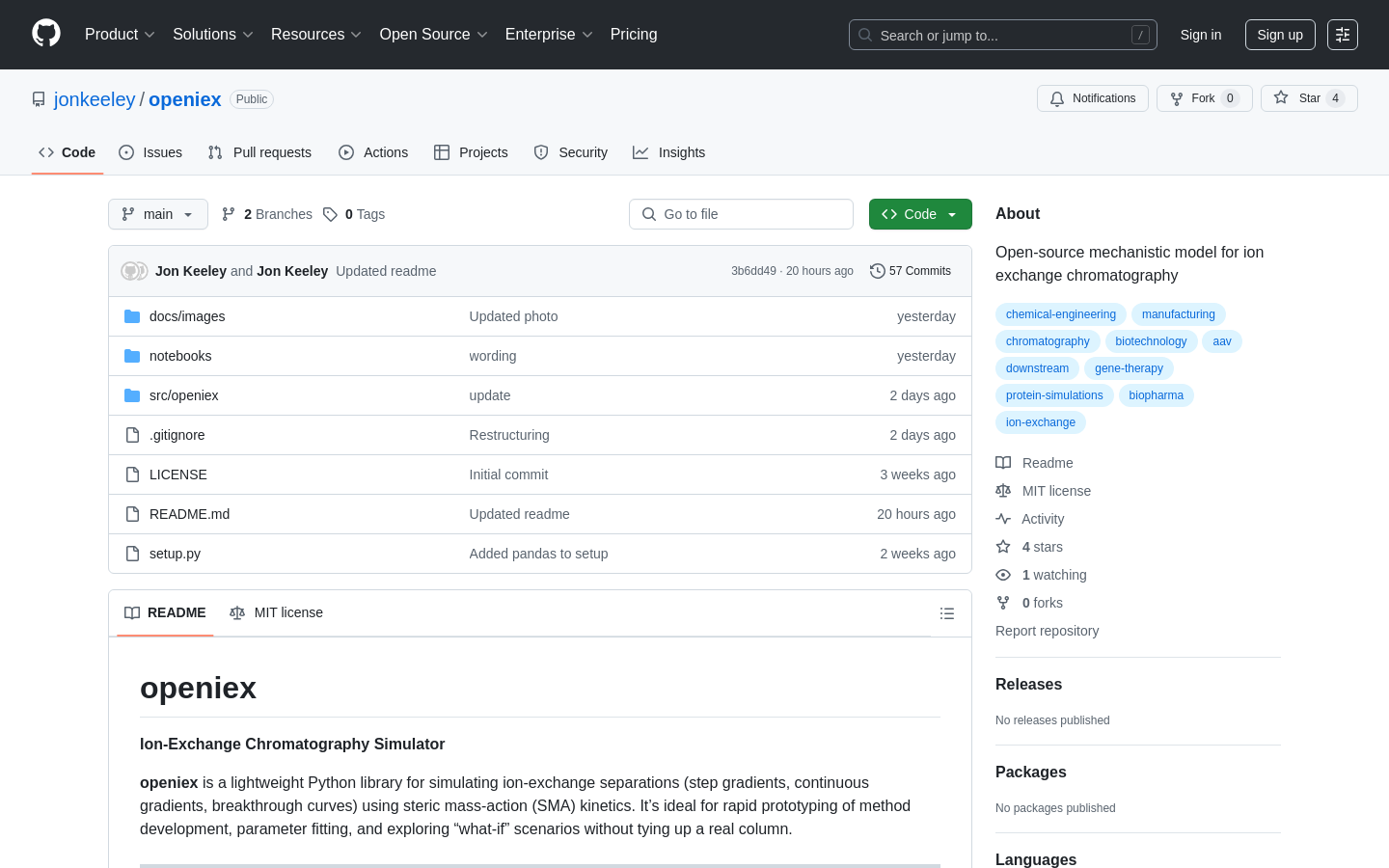Open the Actions tab
Viewport: 1389px width, 868px height.
tap(373, 152)
